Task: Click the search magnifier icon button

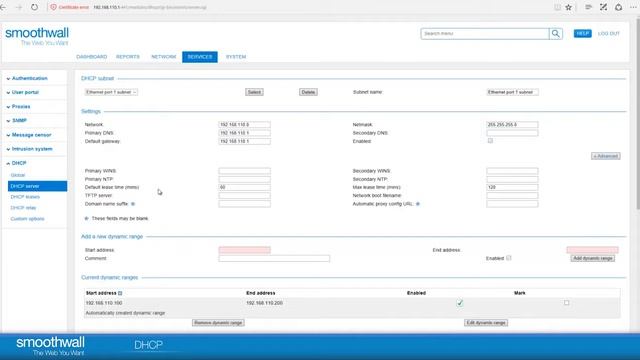Action: tap(556, 33)
